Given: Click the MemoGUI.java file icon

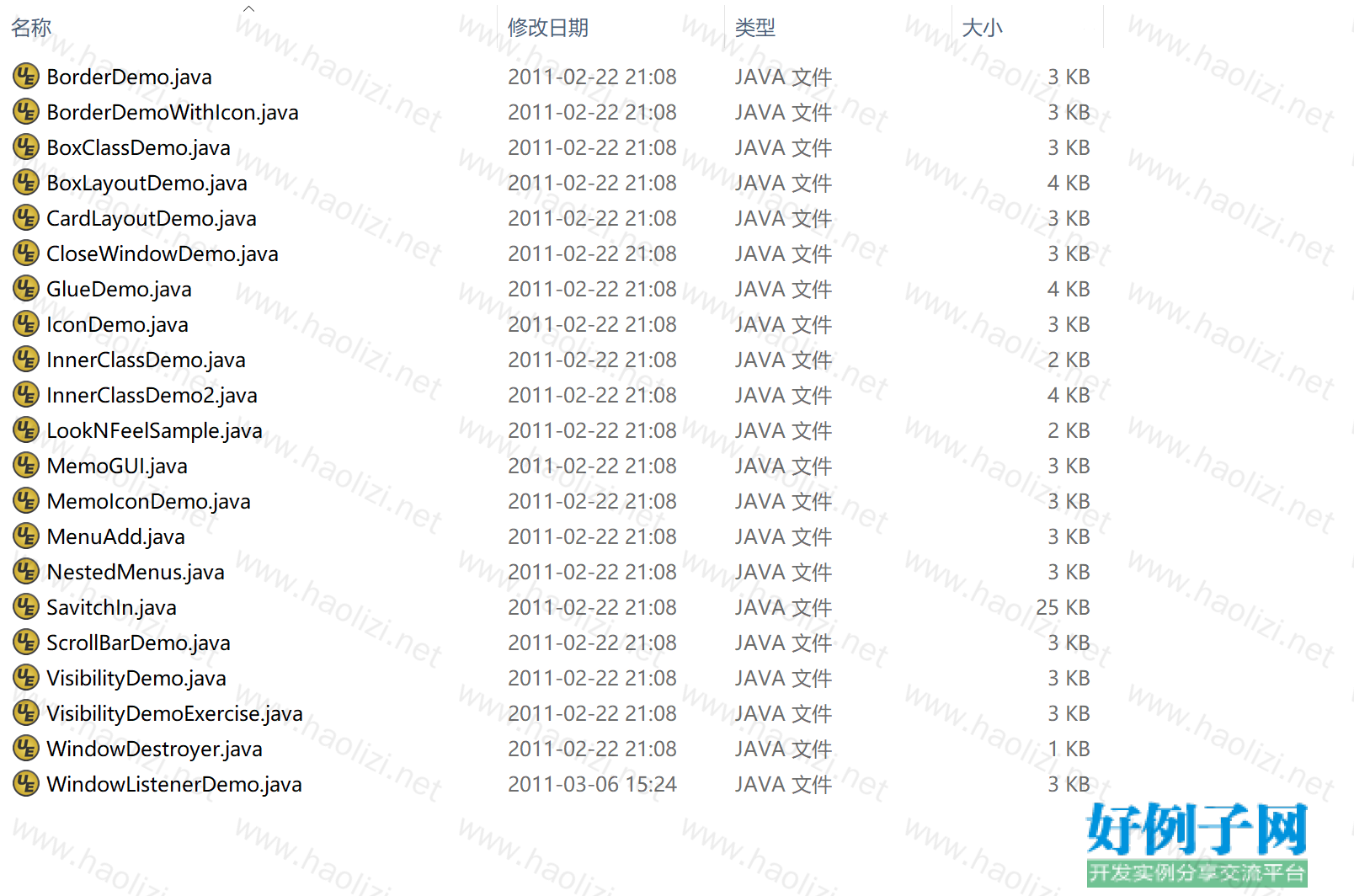Looking at the screenshot, I should click(26, 466).
